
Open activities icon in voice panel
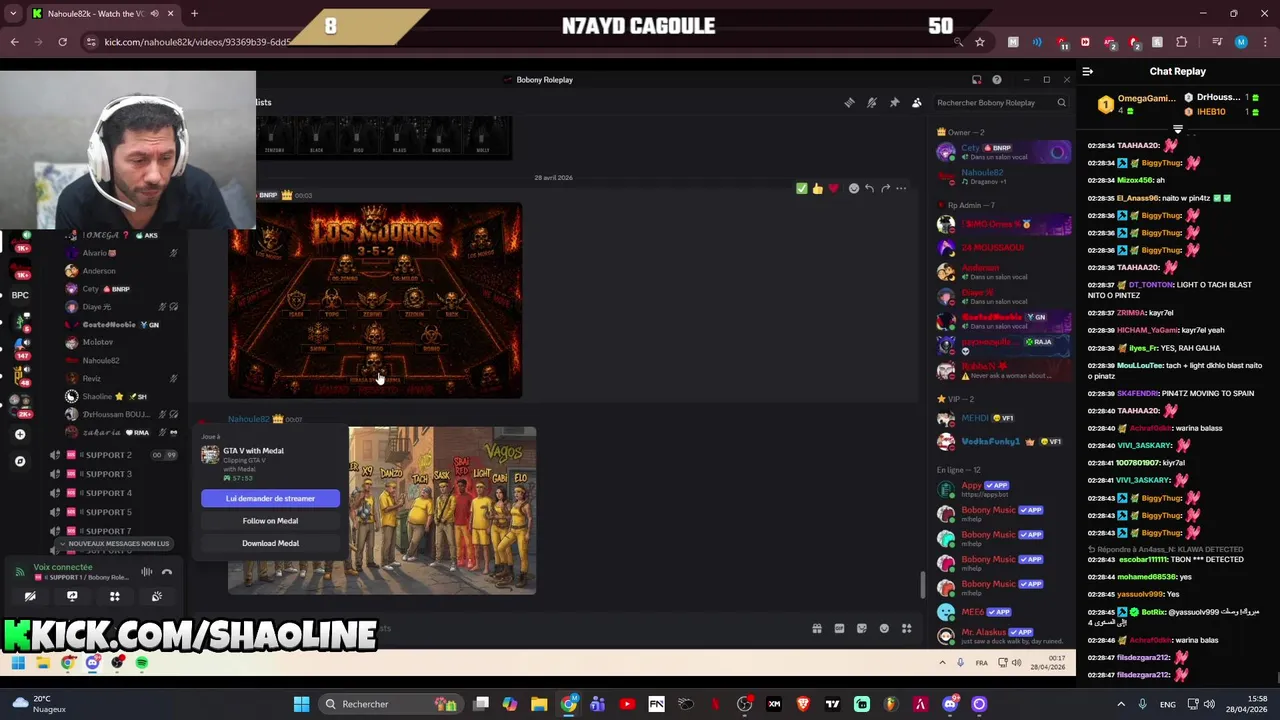114,596
